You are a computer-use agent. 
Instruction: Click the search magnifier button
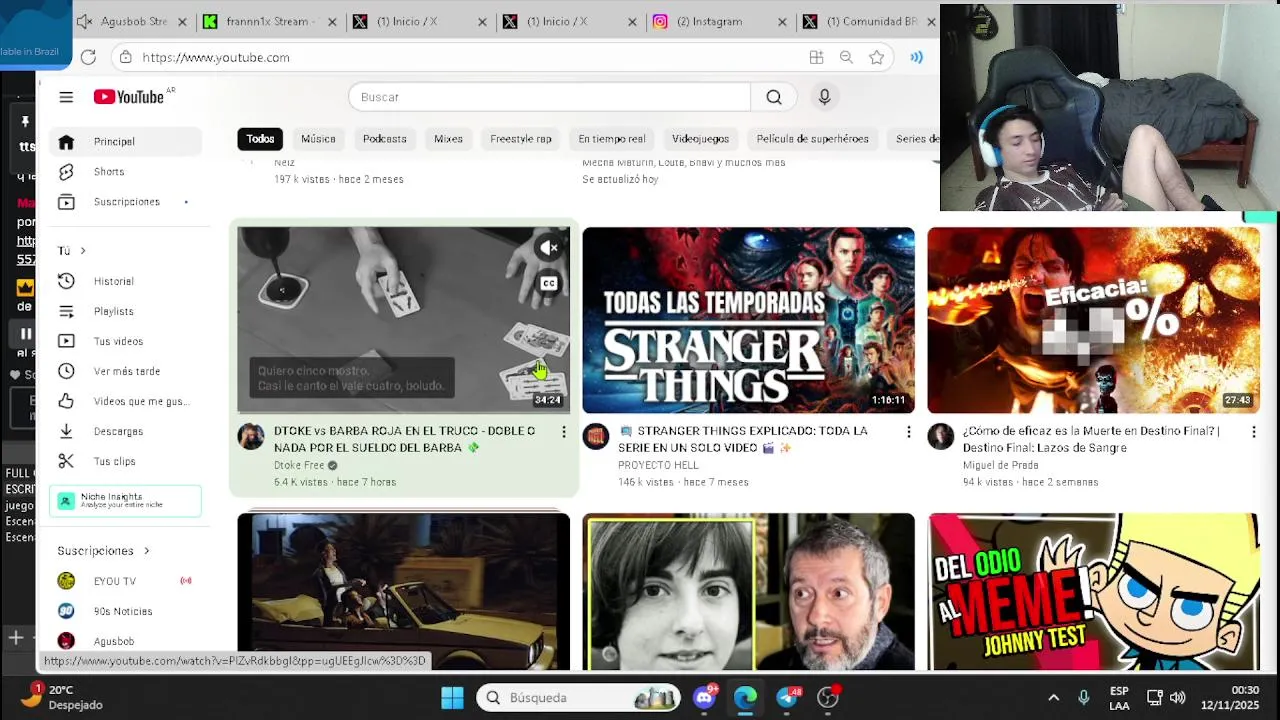click(774, 97)
